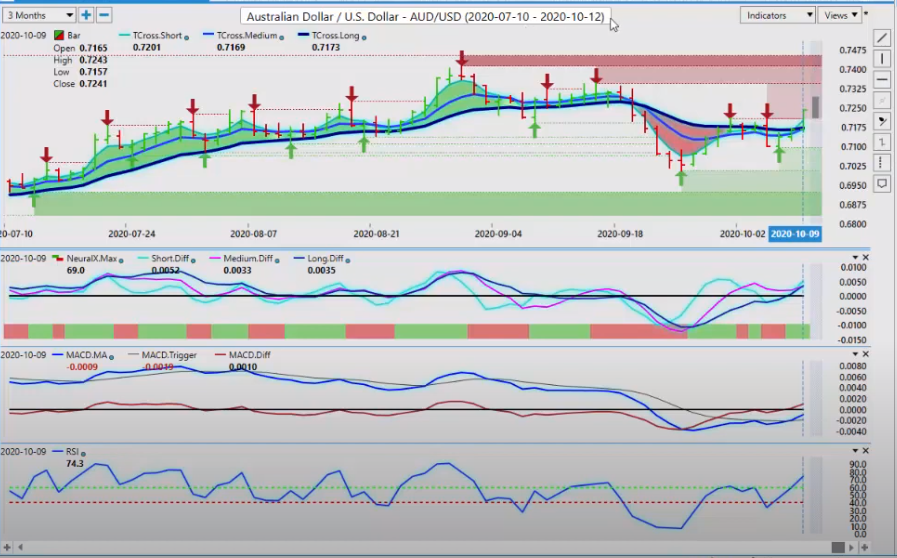The height and width of the screenshot is (558, 897).
Task: Open the Indicators dropdown
Action: coord(777,15)
